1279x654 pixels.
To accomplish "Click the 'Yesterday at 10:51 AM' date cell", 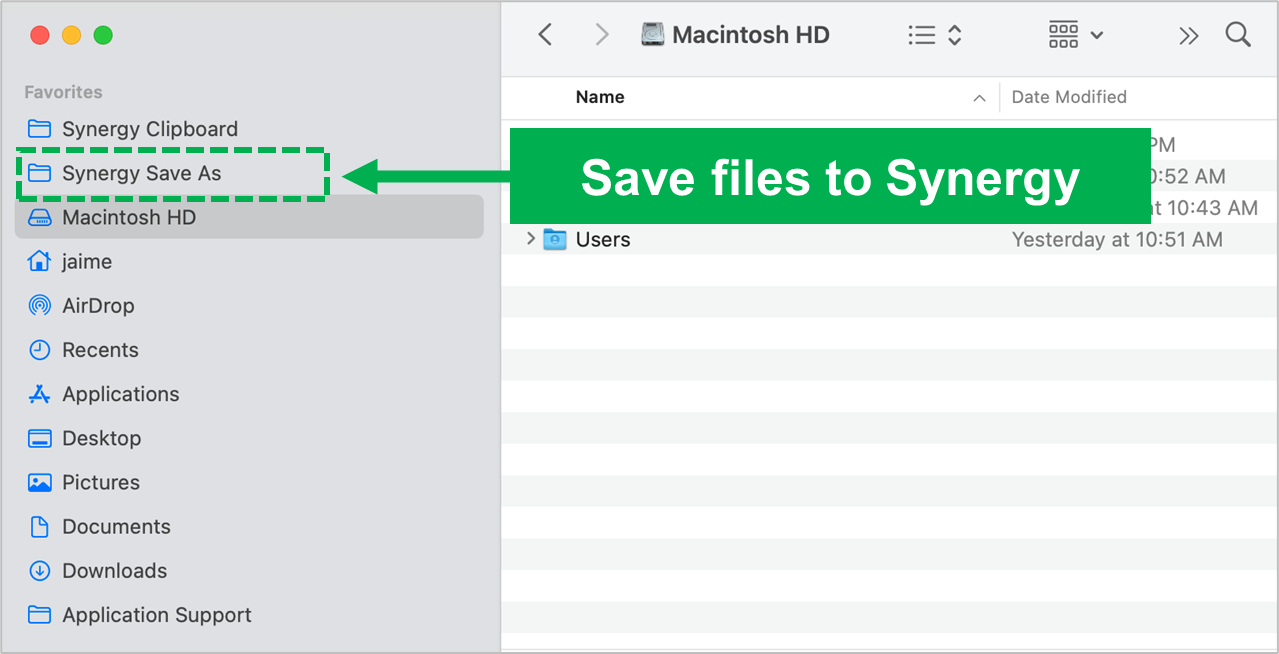I will (x=1117, y=239).
